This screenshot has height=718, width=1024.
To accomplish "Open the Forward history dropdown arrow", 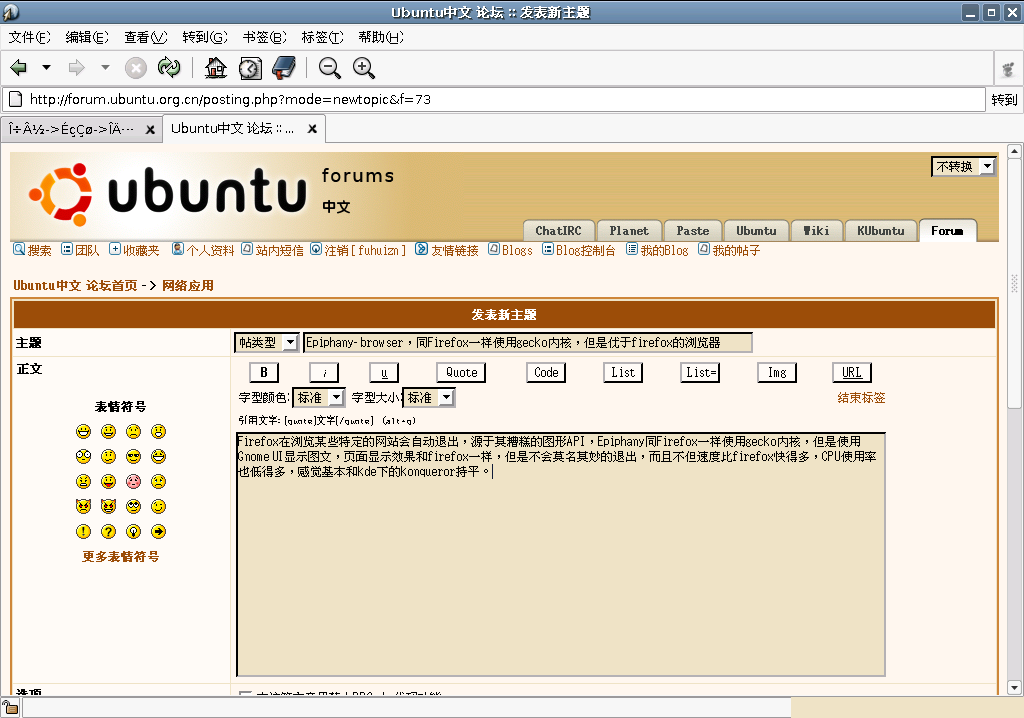I will coord(105,67).
